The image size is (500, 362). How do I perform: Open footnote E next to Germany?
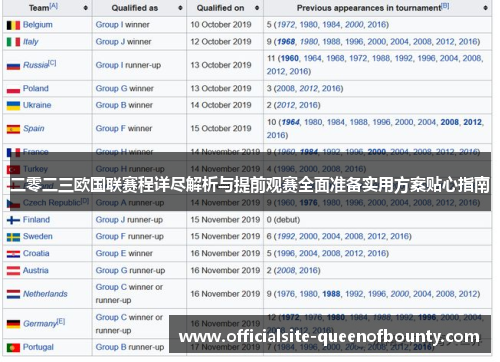coord(61,321)
